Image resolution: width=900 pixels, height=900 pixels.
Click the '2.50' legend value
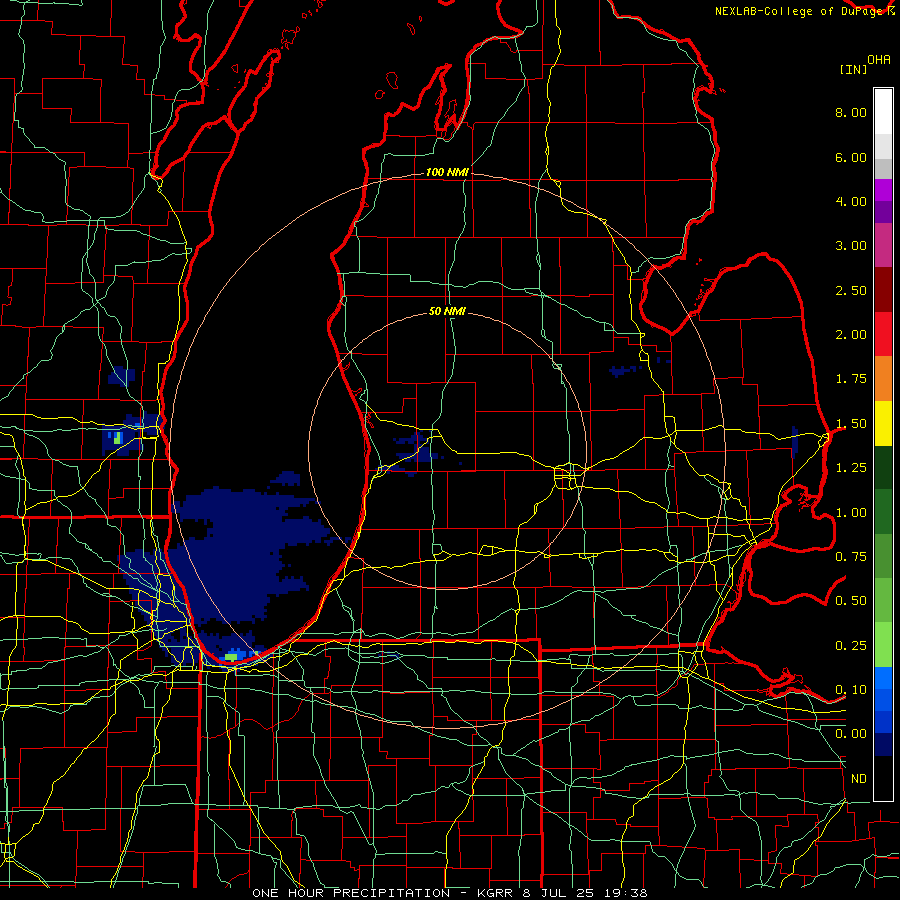click(851, 290)
